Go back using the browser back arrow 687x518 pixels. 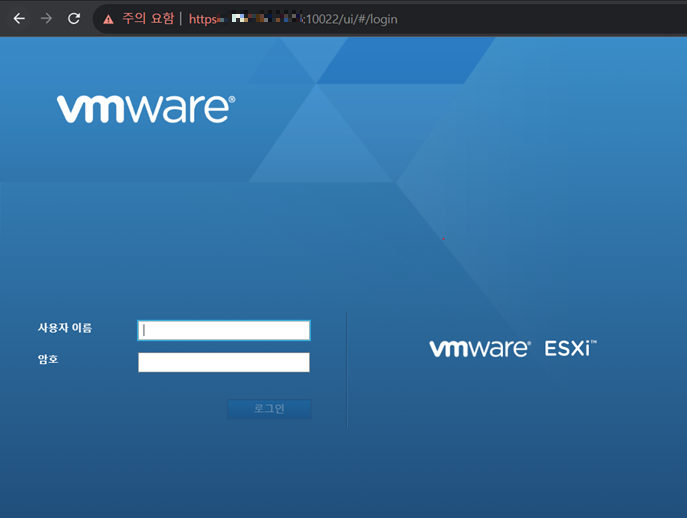click(19, 18)
